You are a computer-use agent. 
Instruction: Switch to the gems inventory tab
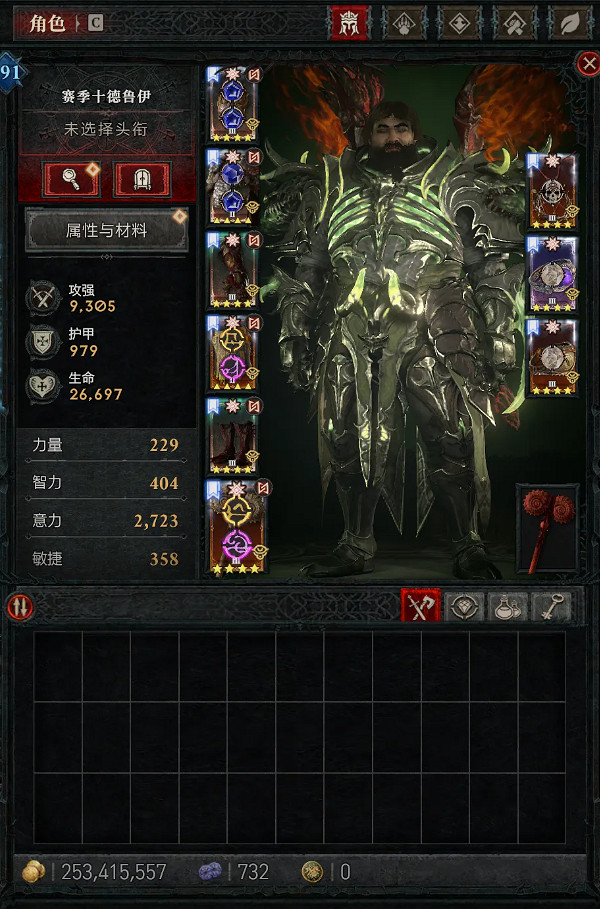[x=464, y=606]
